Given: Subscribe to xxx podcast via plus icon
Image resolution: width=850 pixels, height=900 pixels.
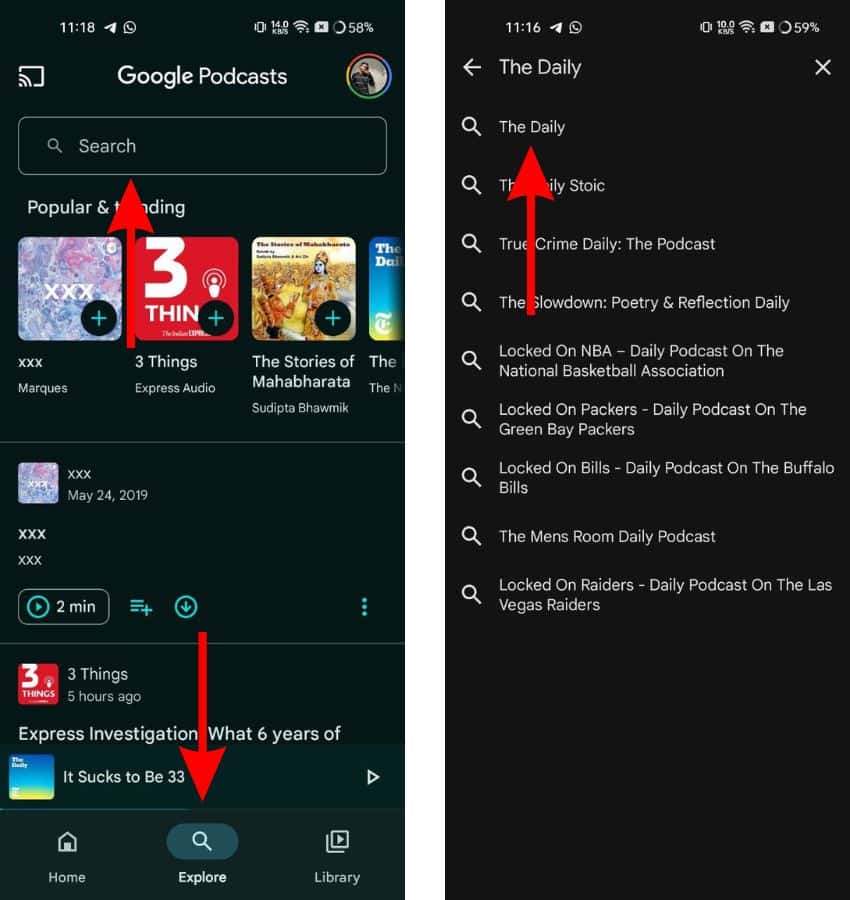Looking at the screenshot, I should tap(98, 318).
